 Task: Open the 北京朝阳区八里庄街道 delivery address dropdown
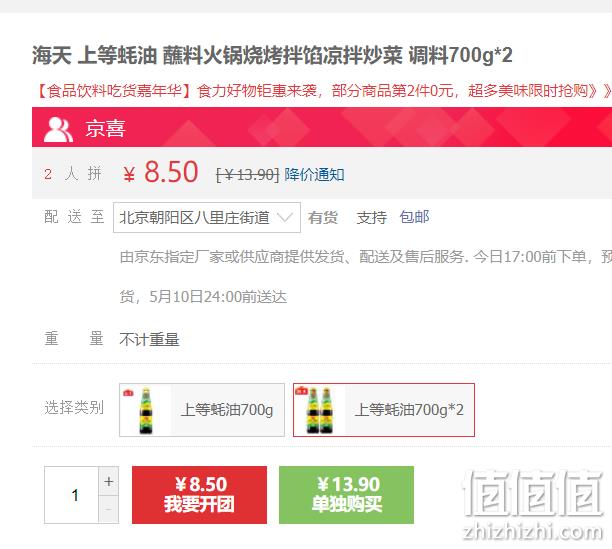pyautogui.click(x=207, y=217)
